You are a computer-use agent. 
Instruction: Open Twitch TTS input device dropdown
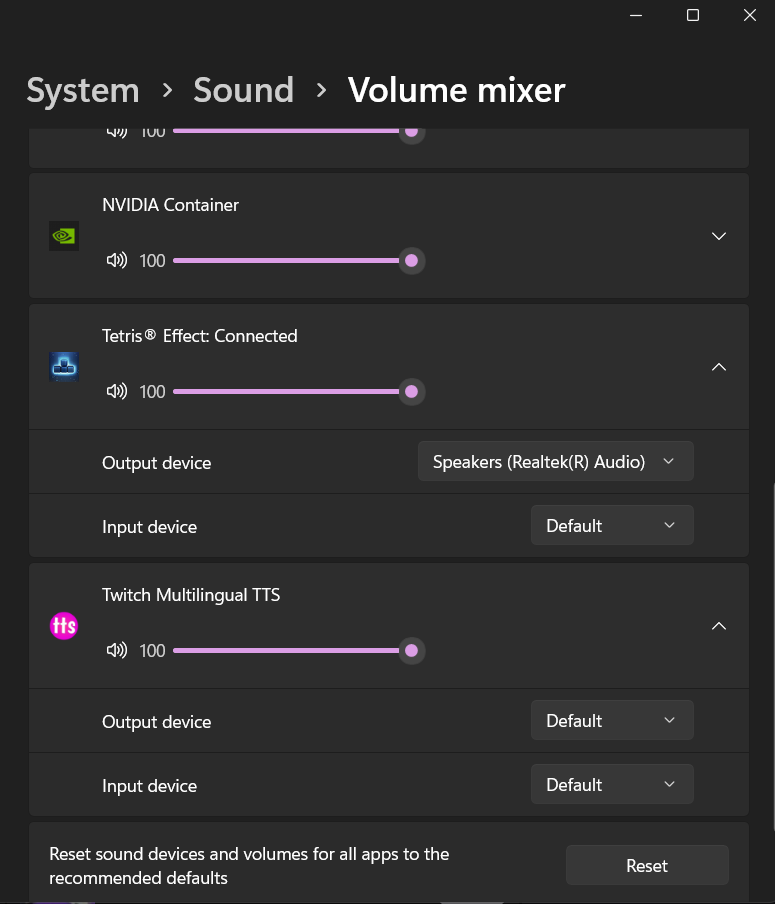(x=612, y=784)
